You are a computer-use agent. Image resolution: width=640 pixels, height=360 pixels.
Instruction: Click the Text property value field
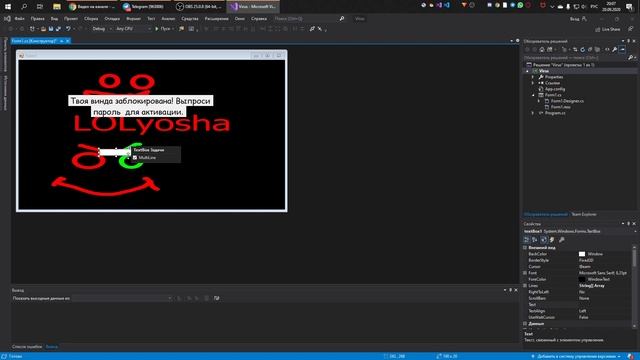(x=604, y=304)
